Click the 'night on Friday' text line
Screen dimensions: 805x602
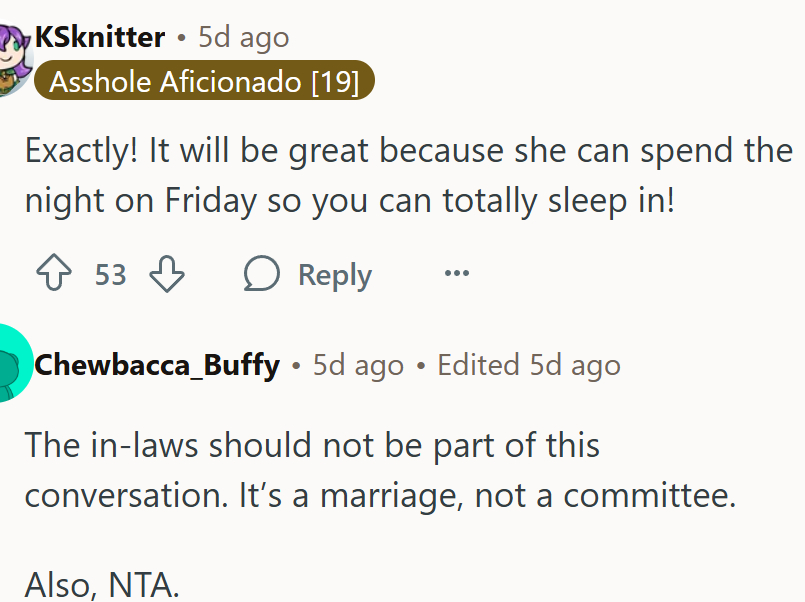tap(350, 200)
